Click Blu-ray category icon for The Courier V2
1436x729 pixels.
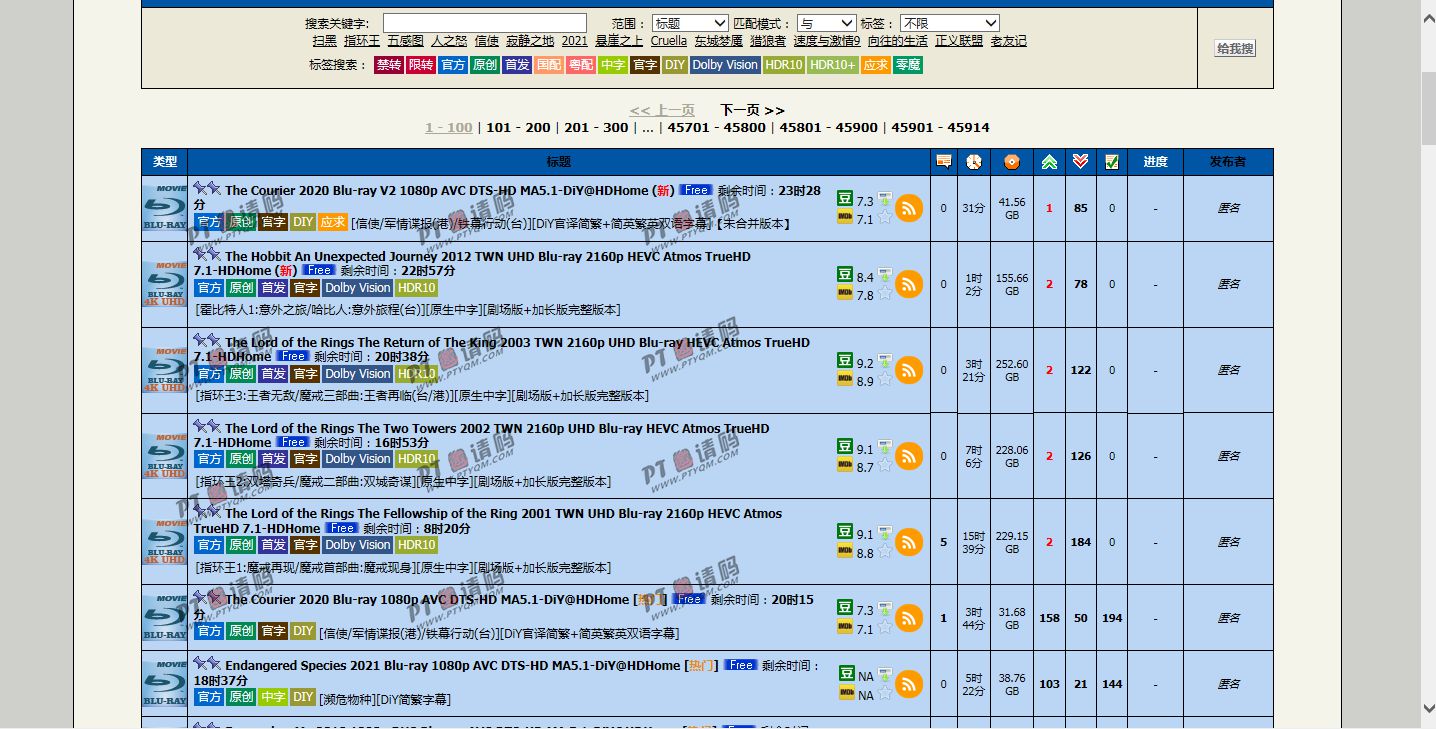[x=164, y=208]
